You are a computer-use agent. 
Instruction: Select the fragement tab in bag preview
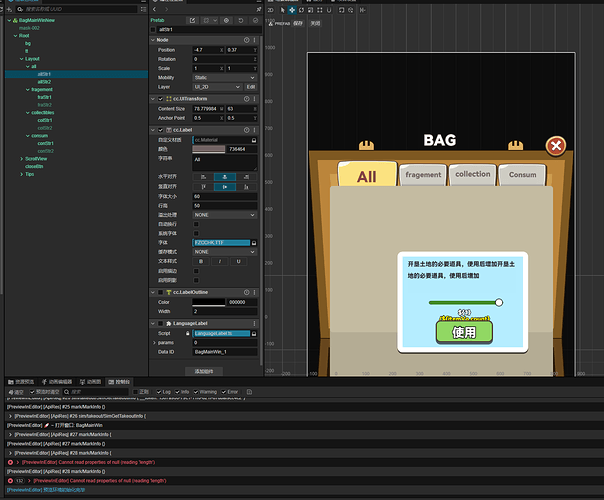[x=423, y=175]
